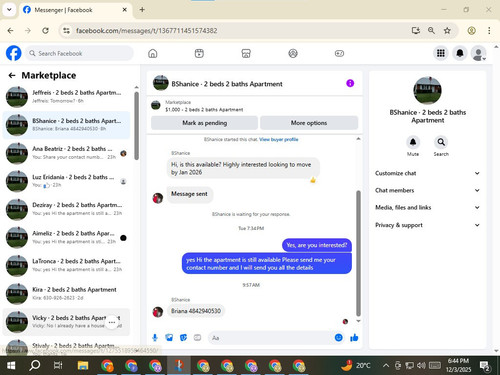The width and height of the screenshot is (500, 375).
Task: Open the emoji picker in message box
Action: tap(339, 338)
